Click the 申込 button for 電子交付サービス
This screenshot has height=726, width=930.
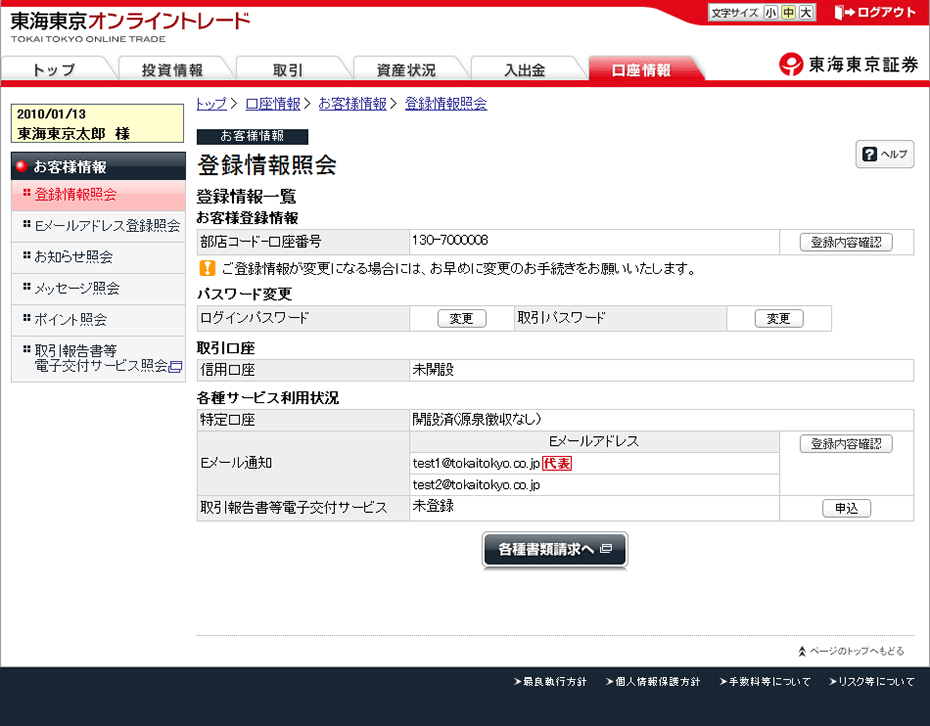846,508
